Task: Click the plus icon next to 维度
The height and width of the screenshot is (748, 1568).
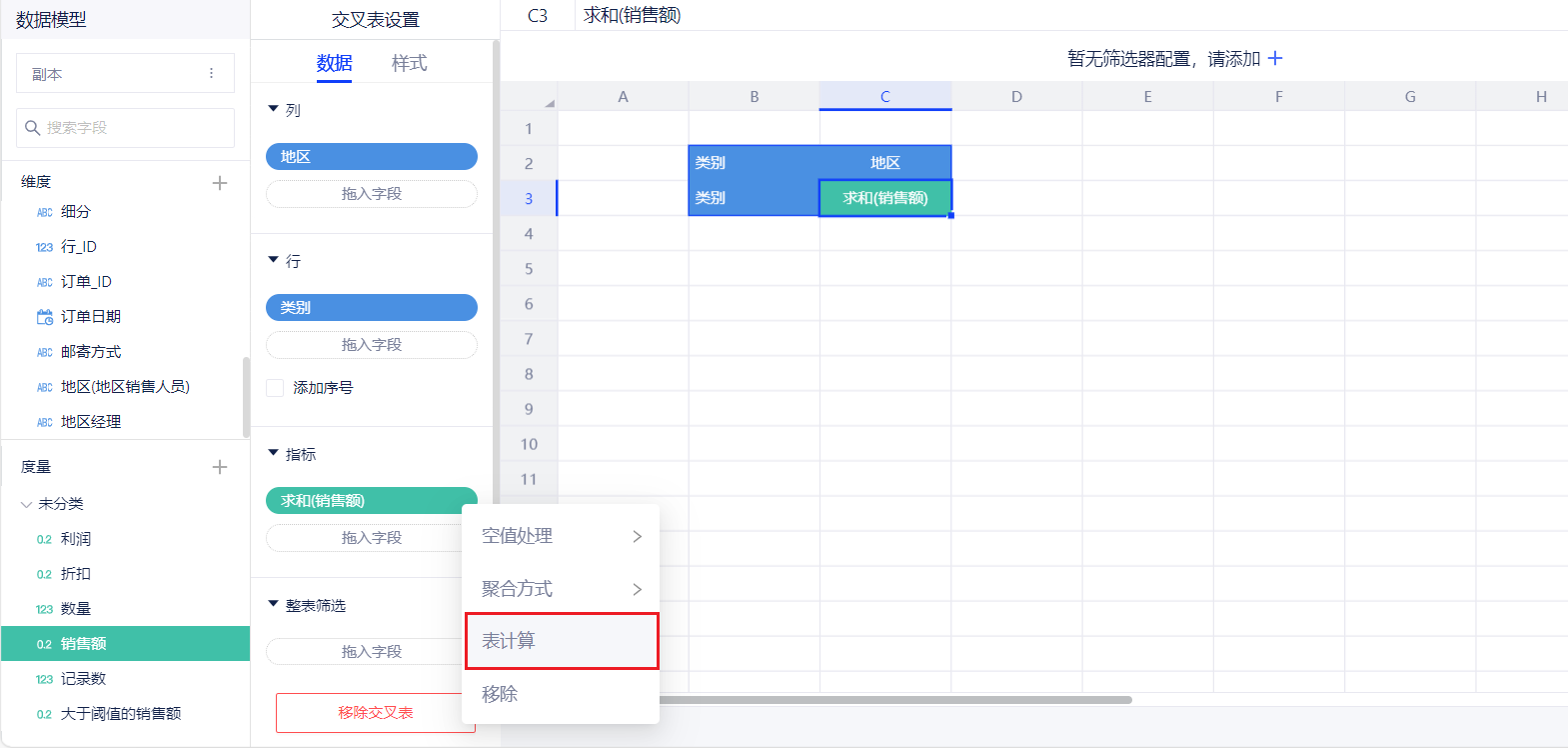Action: [220, 183]
